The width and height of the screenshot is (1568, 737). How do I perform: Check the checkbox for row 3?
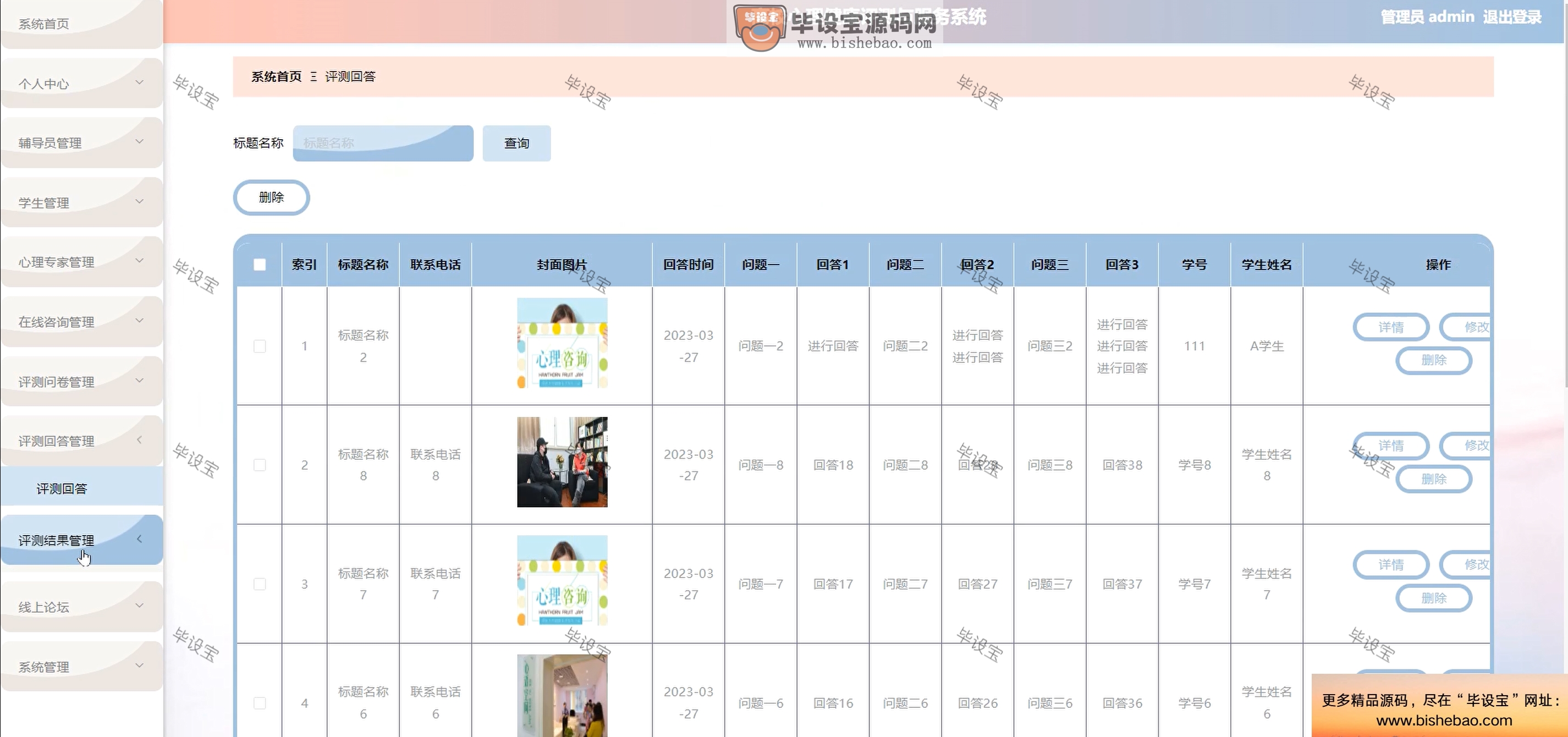tap(259, 584)
